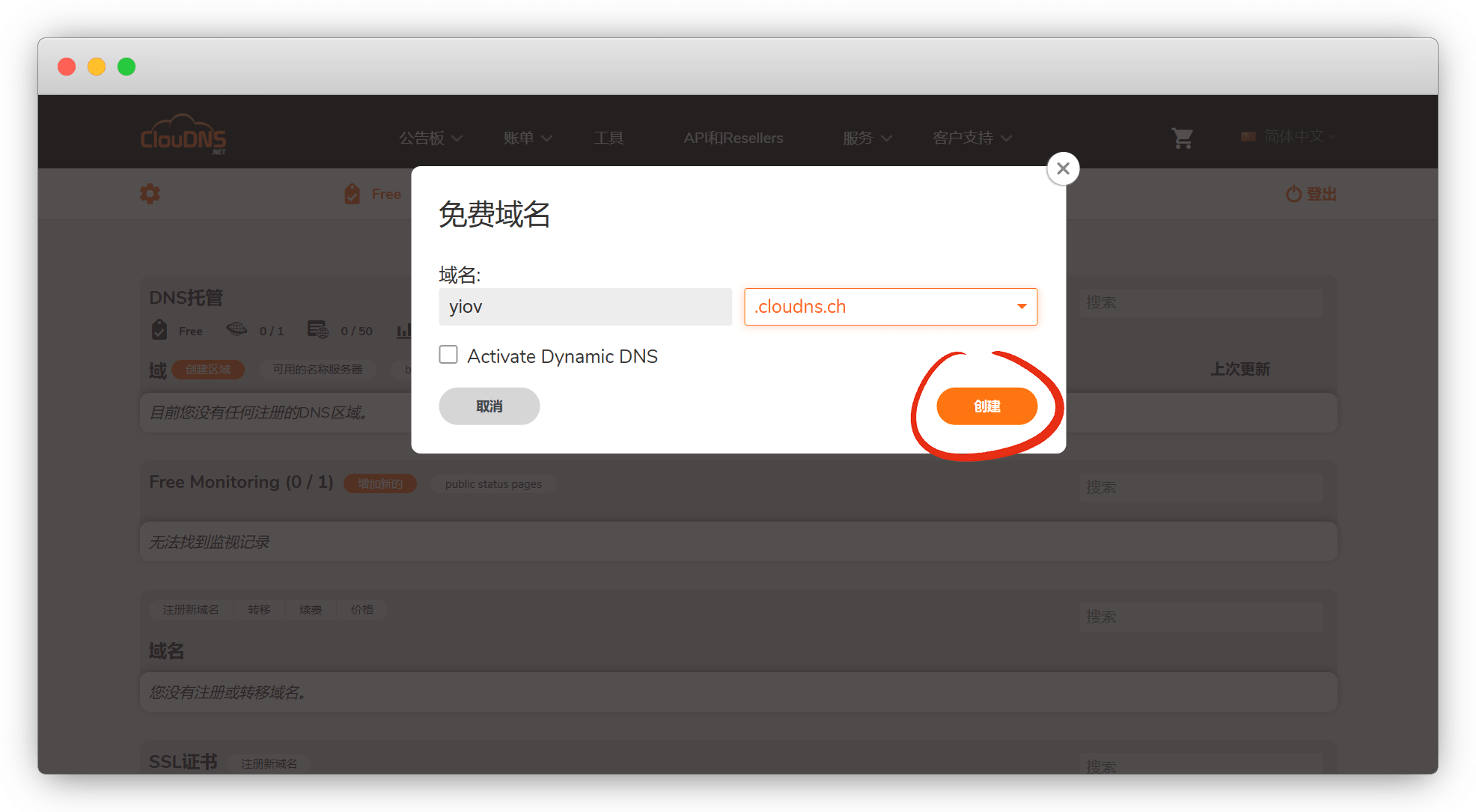Click the 搜索 box in Free Monitoring
Viewport: 1476px width, 812px height.
(1201, 487)
